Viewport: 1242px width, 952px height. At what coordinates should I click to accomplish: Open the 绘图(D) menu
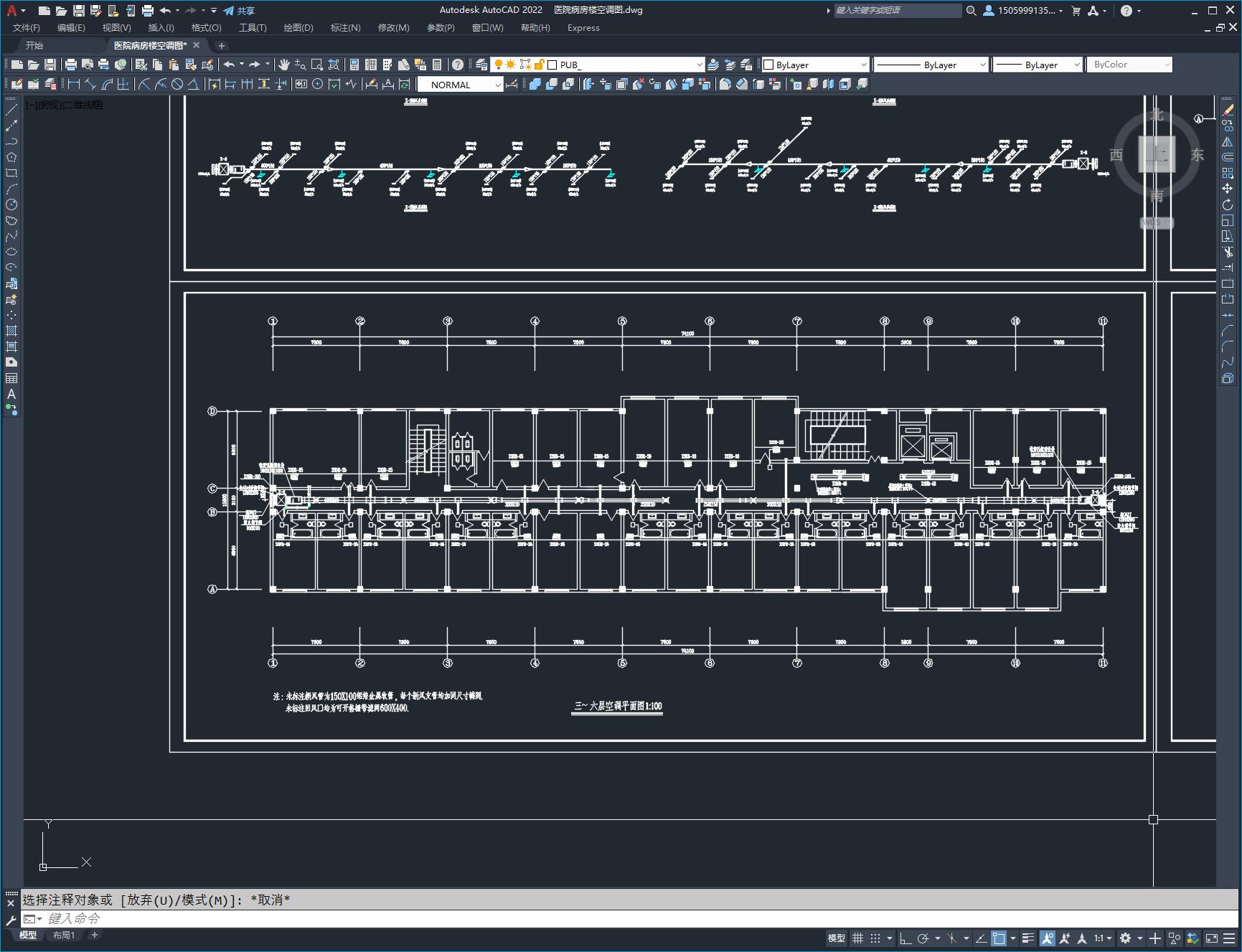click(x=298, y=28)
